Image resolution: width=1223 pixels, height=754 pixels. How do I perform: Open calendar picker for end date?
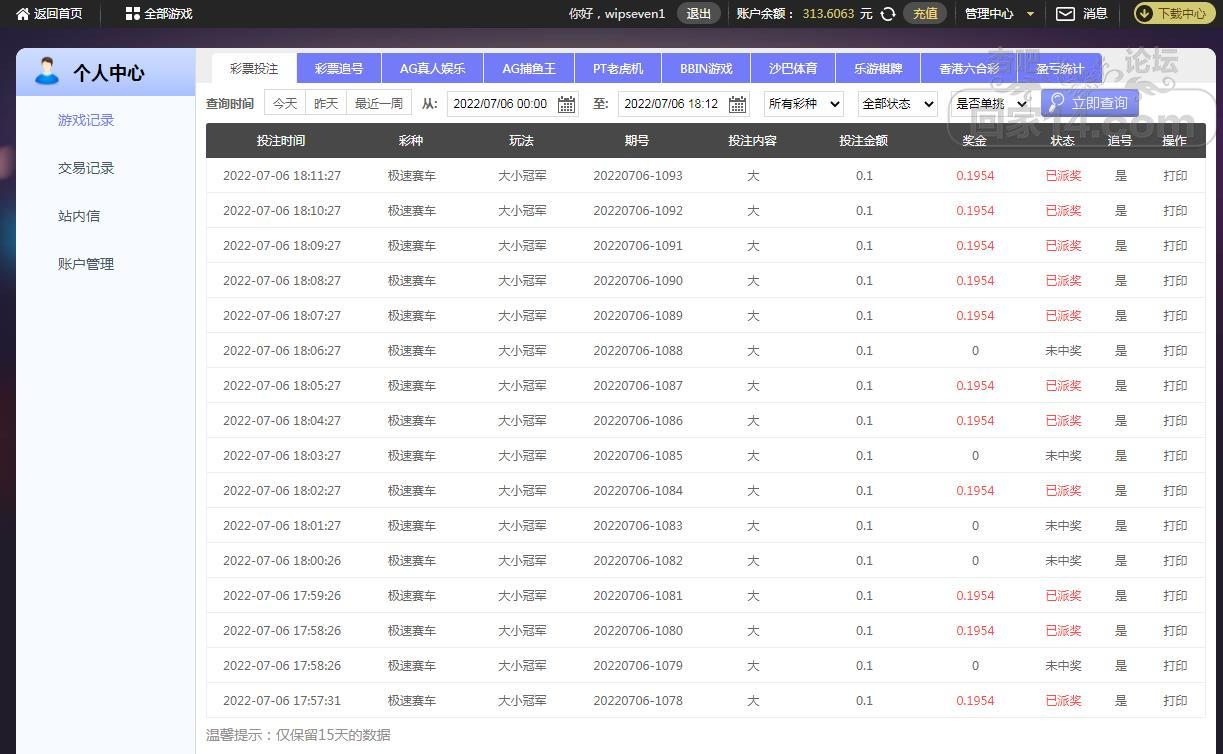tap(738, 104)
